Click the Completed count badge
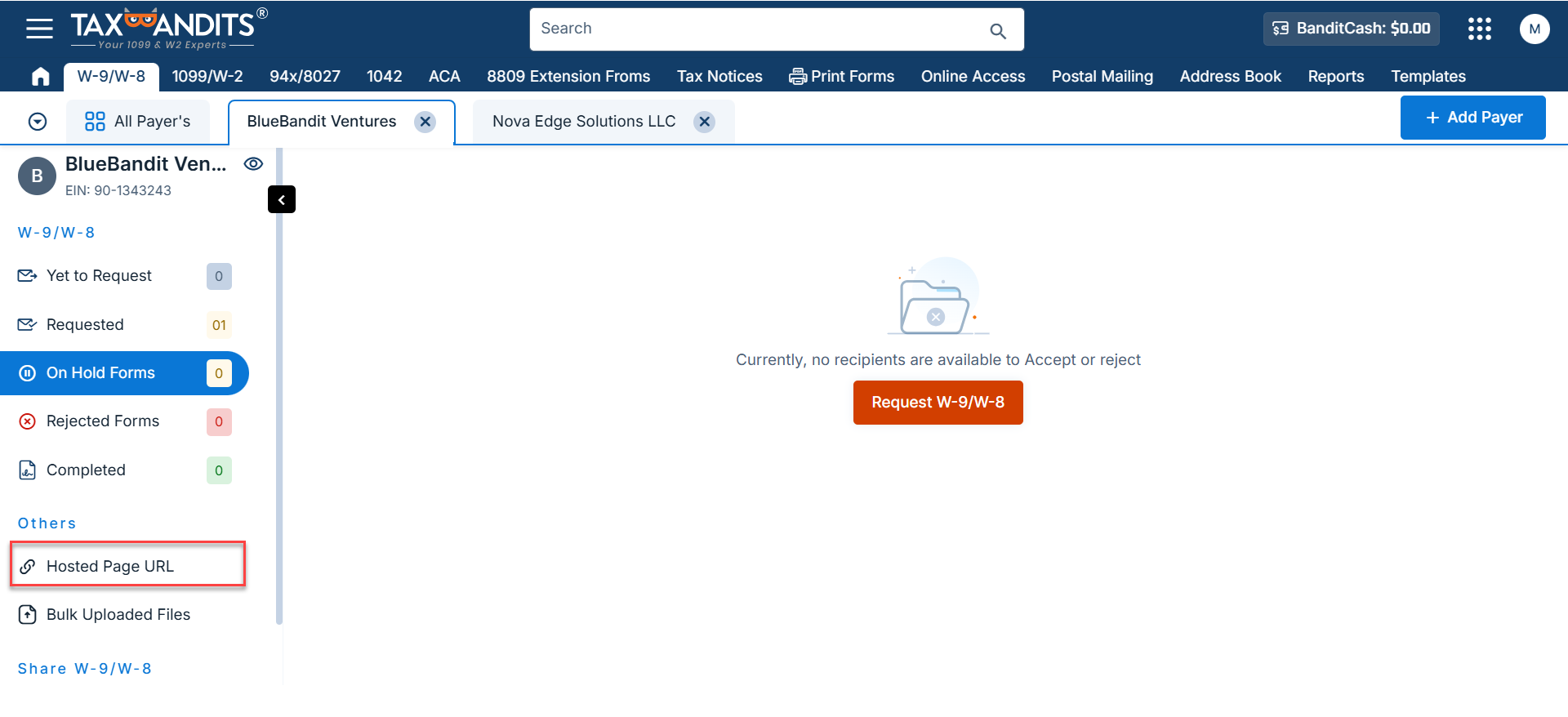This screenshot has height=717, width=1568. (219, 470)
